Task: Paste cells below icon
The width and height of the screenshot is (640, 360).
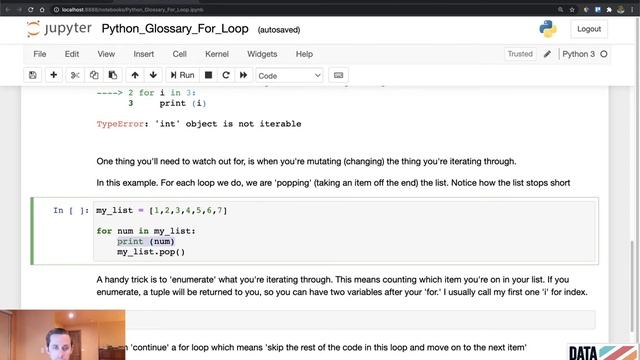Action: tap(113, 75)
